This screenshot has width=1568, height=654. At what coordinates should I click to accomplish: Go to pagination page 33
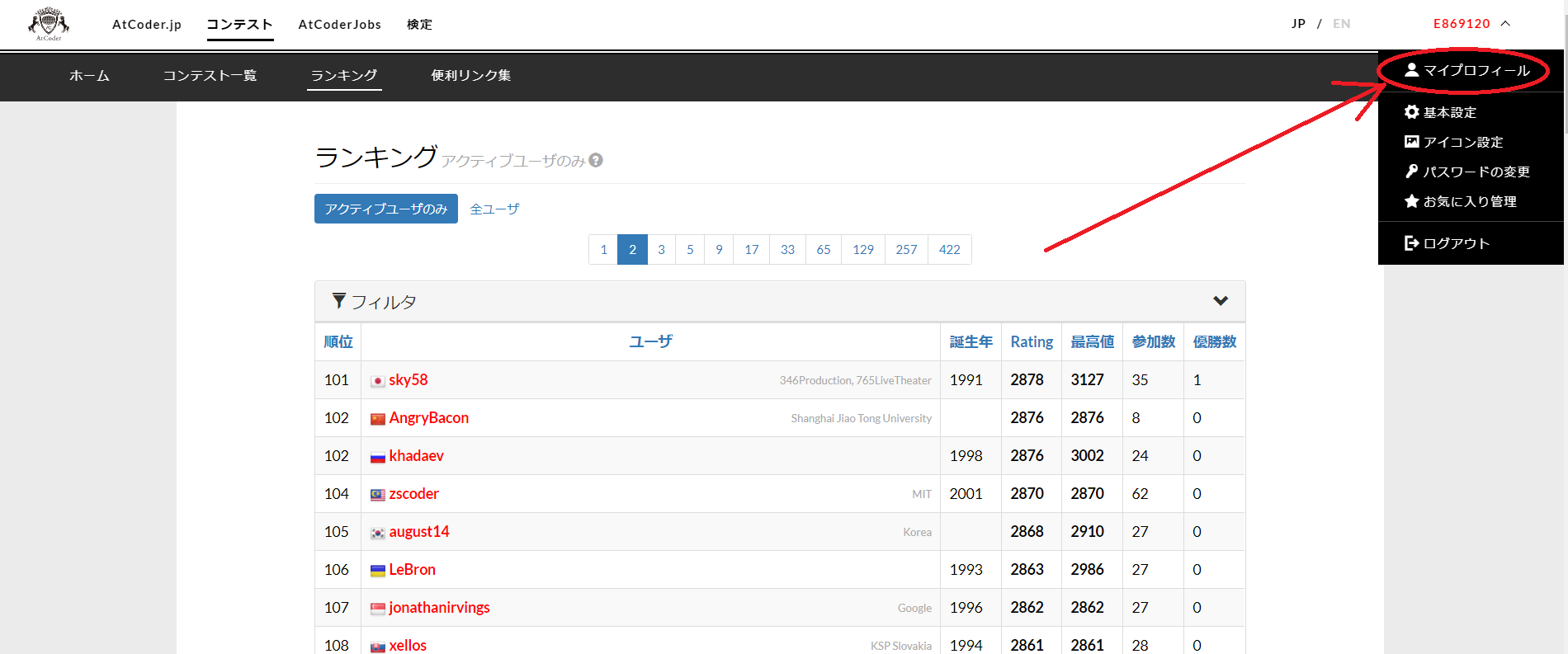787,249
